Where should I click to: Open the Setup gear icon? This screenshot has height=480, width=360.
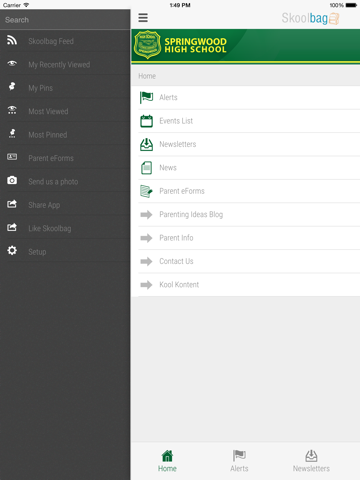(x=12, y=250)
